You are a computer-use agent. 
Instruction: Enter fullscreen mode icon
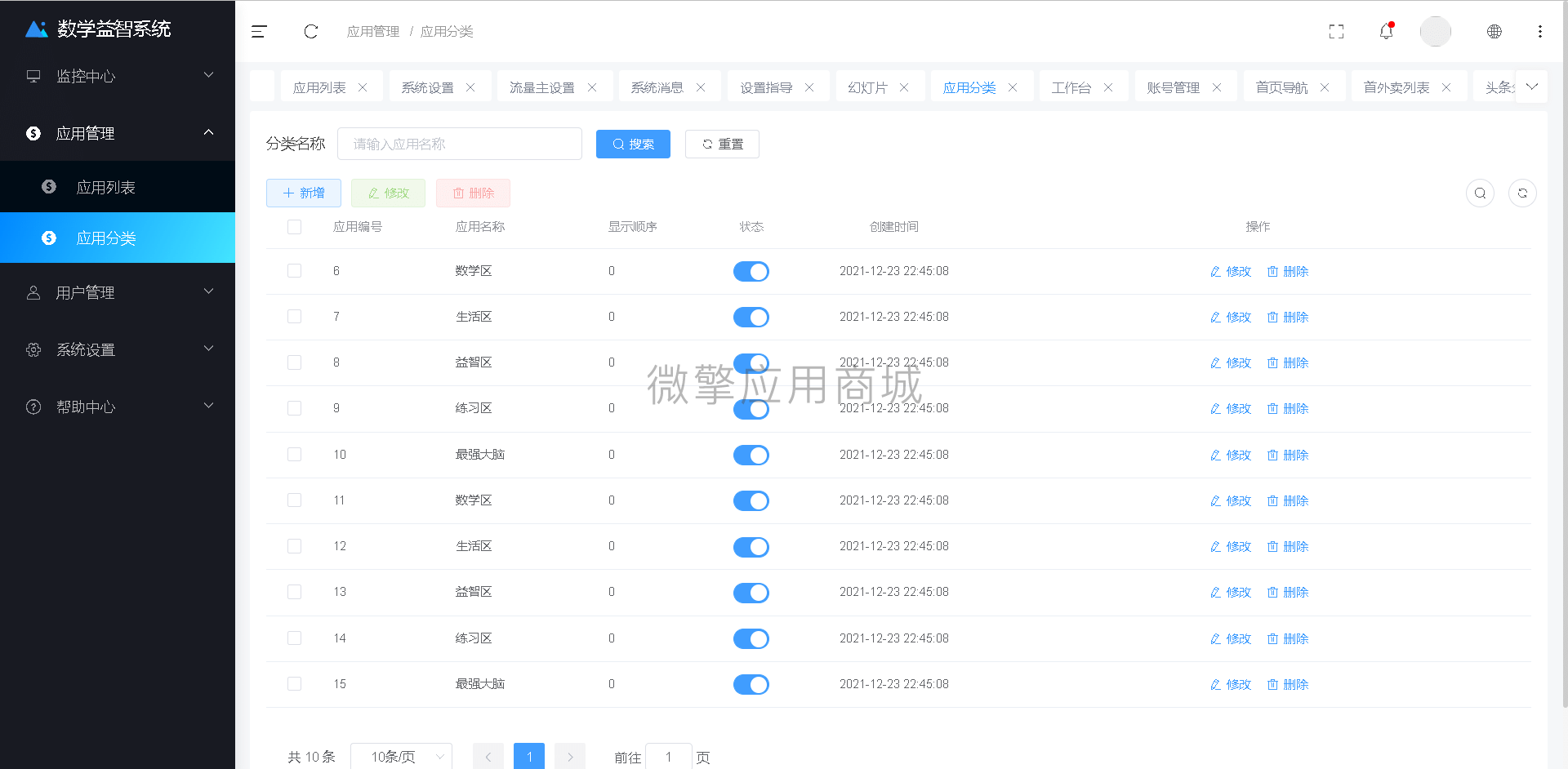[1336, 31]
